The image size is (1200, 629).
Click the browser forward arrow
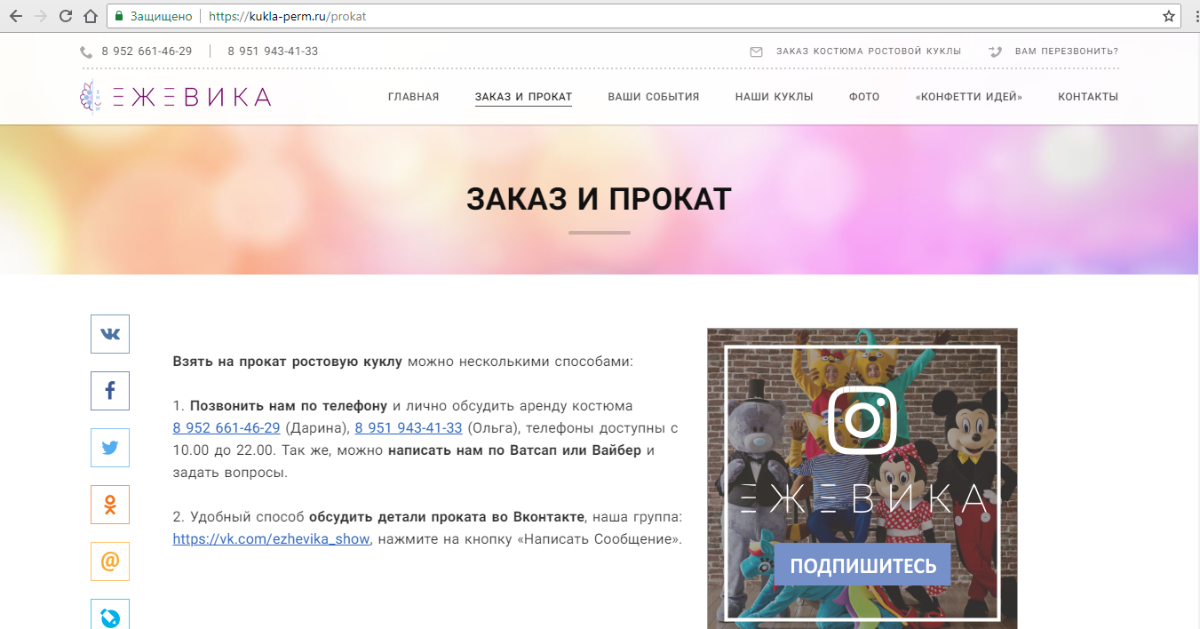pyautogui.click(x=40, y=16)
